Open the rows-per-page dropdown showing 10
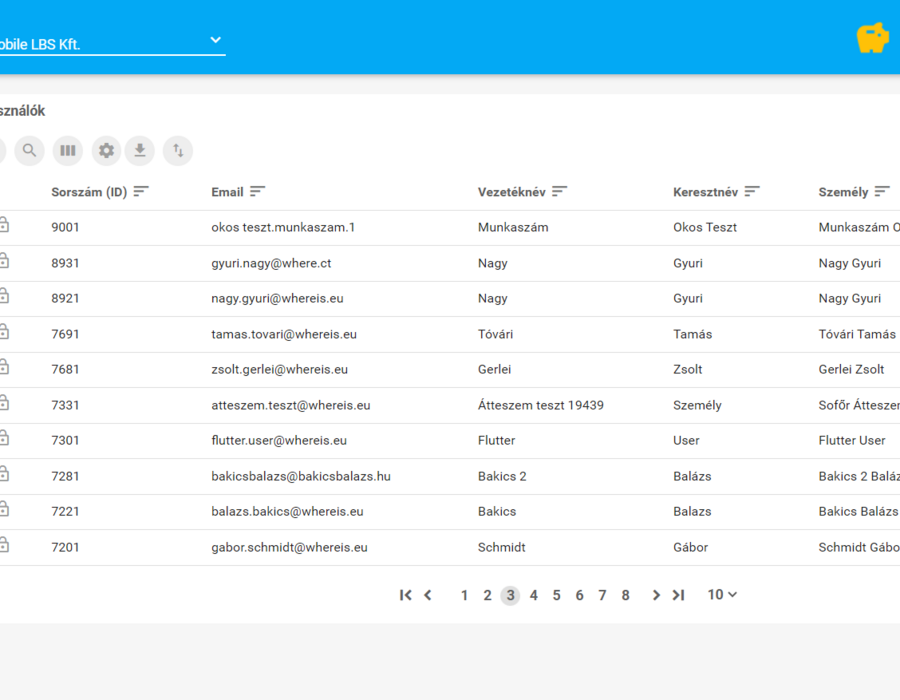 pos(722,595)
